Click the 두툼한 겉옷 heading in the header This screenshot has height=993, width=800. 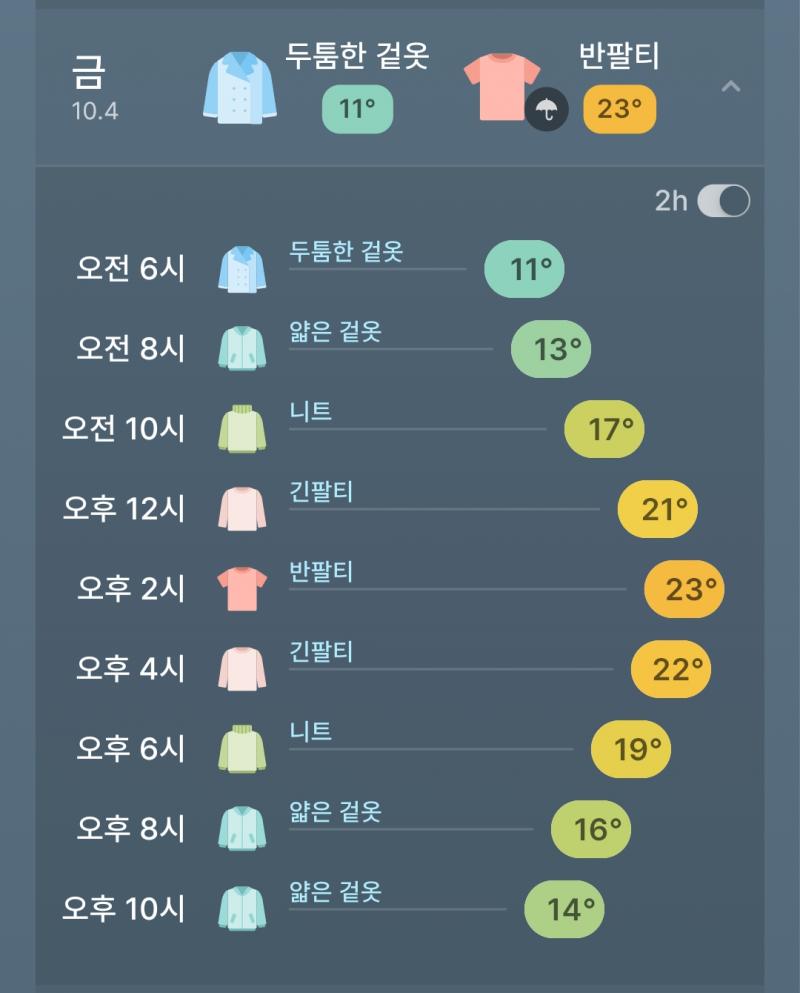(357, 56)
